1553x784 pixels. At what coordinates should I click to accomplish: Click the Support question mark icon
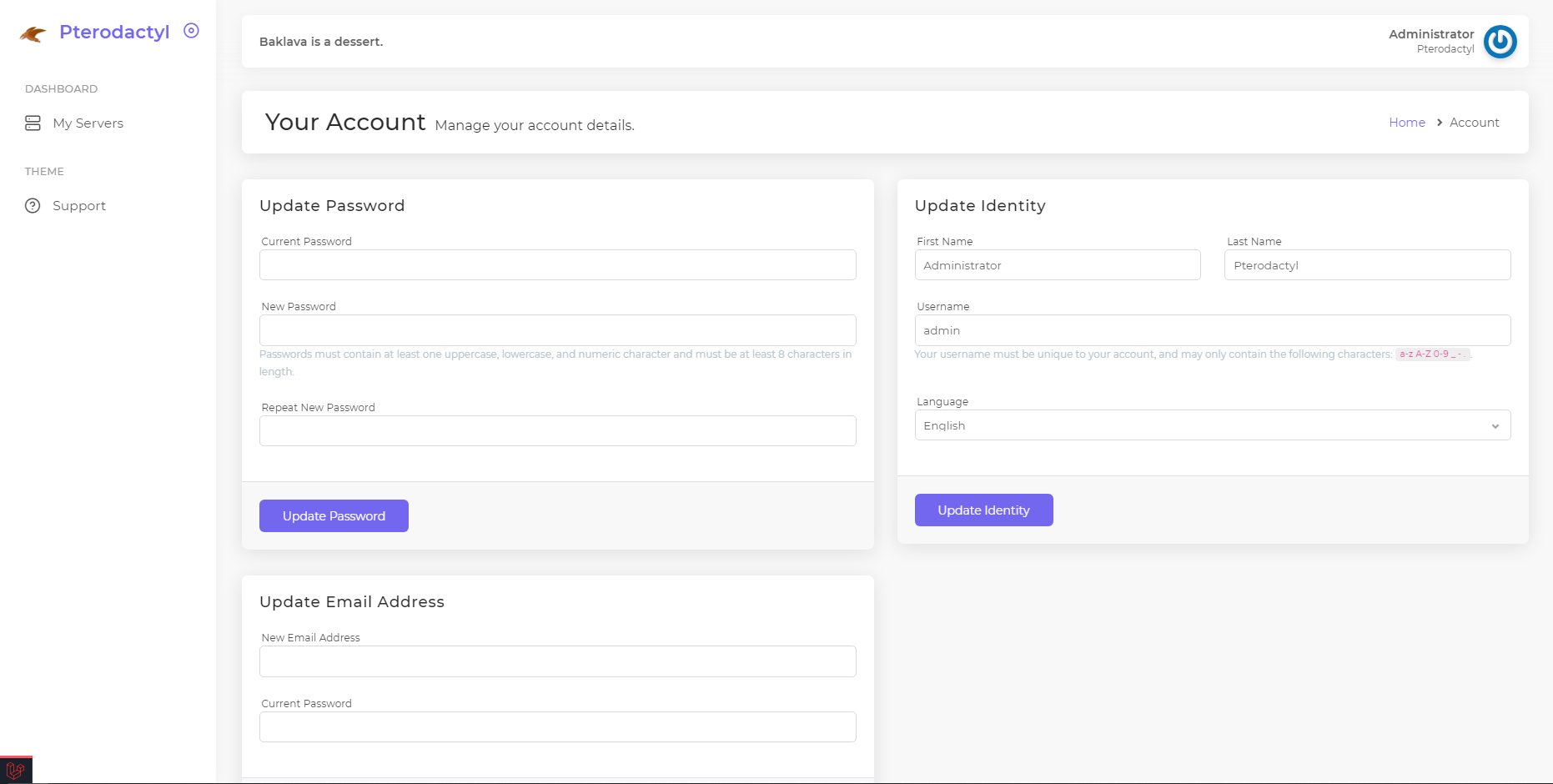[x=33, y=206]
